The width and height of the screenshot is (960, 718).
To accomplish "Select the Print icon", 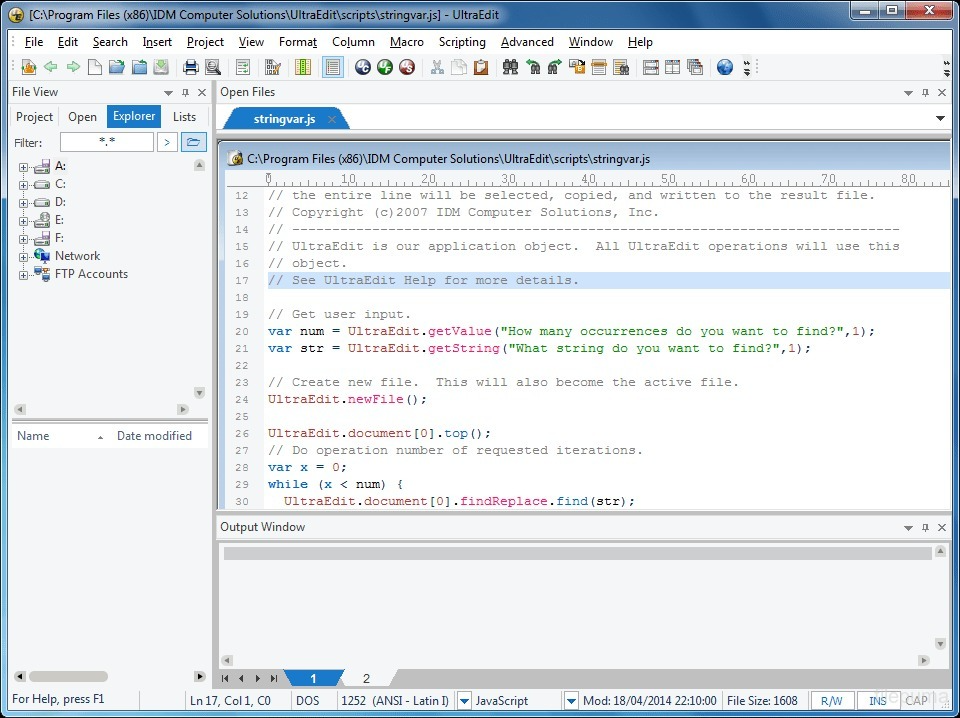I will tap(190, 66).
